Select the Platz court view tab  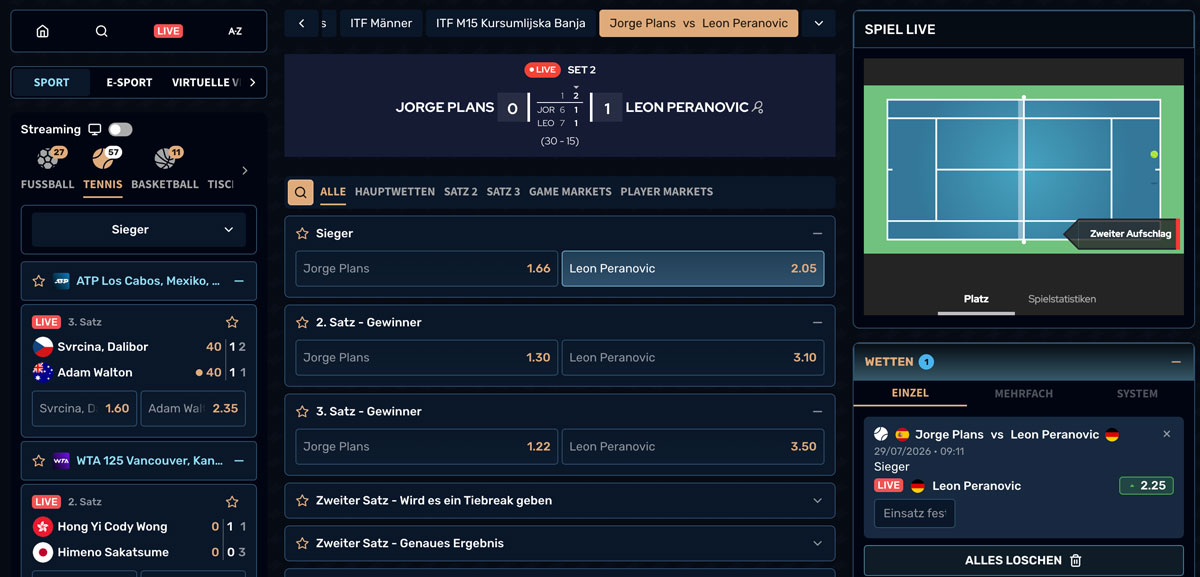[976, 299]
